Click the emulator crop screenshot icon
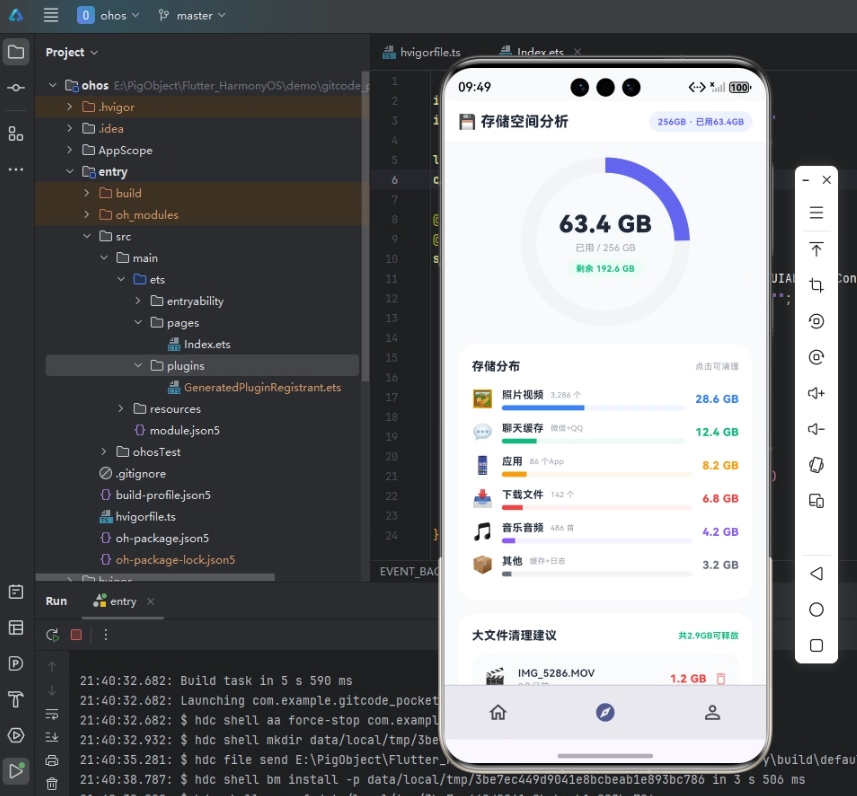The image size is (857, 796). pyautogui.click(x=816, y=285)
